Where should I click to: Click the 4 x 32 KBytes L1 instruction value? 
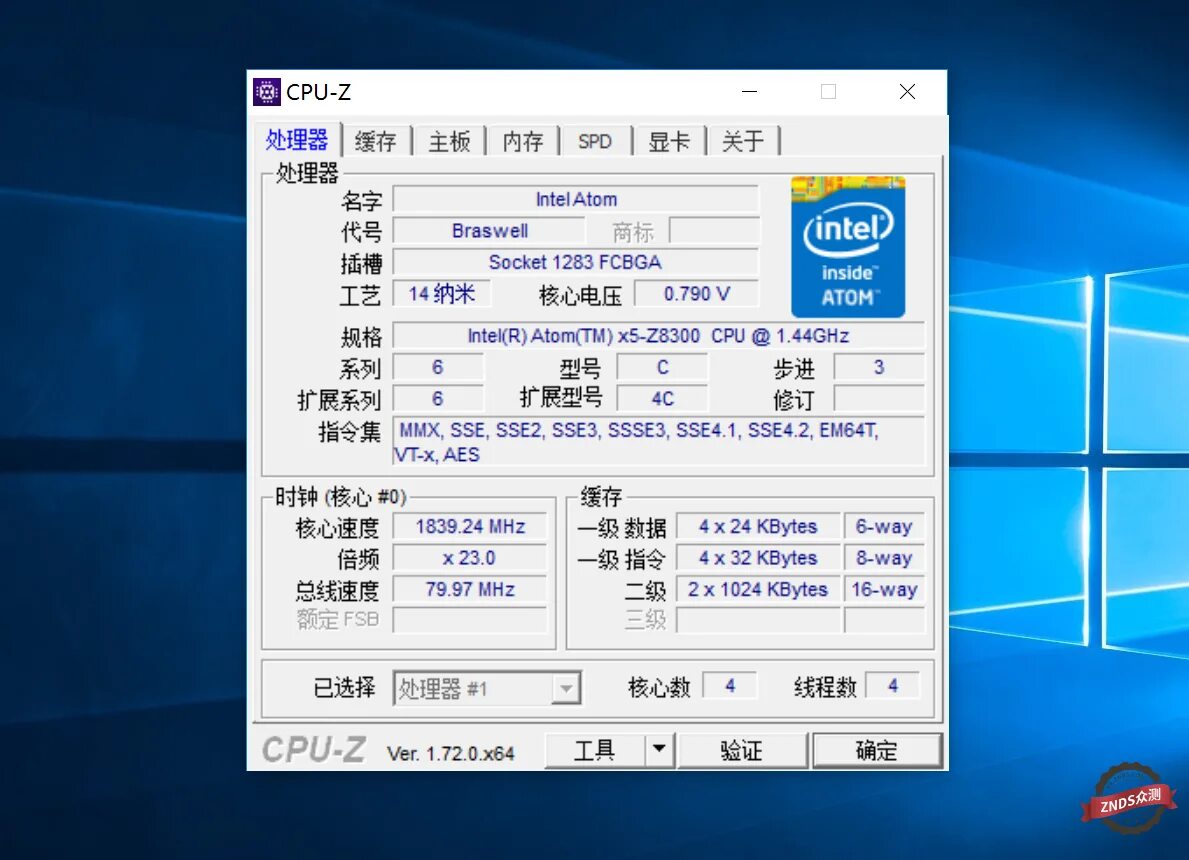pos(758,558)
